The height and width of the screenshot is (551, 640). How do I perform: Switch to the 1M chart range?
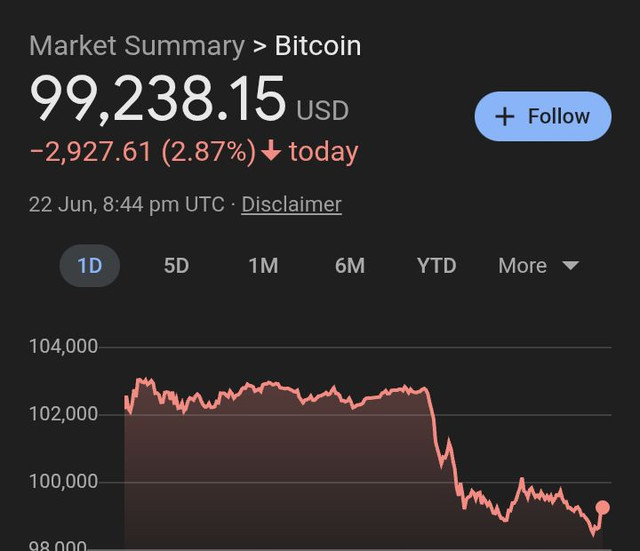(264, 266)
